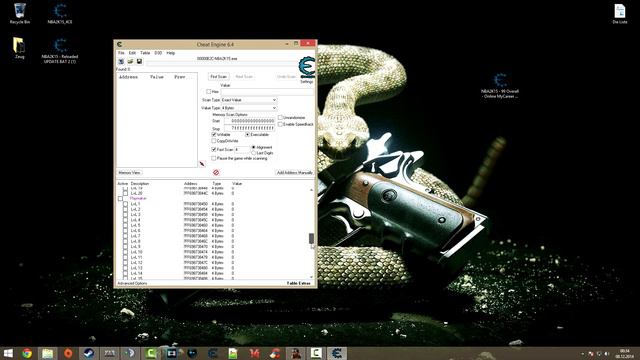This screenshot has width=640, height=360.
Task: Toggle the Hex checkbox
Action: 209,91
